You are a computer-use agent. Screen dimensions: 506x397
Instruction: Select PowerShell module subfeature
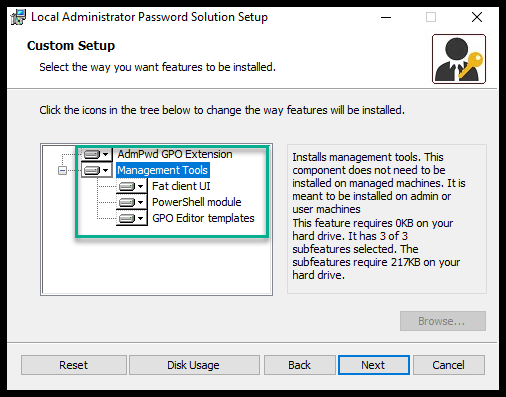click(x=197, y=202)
